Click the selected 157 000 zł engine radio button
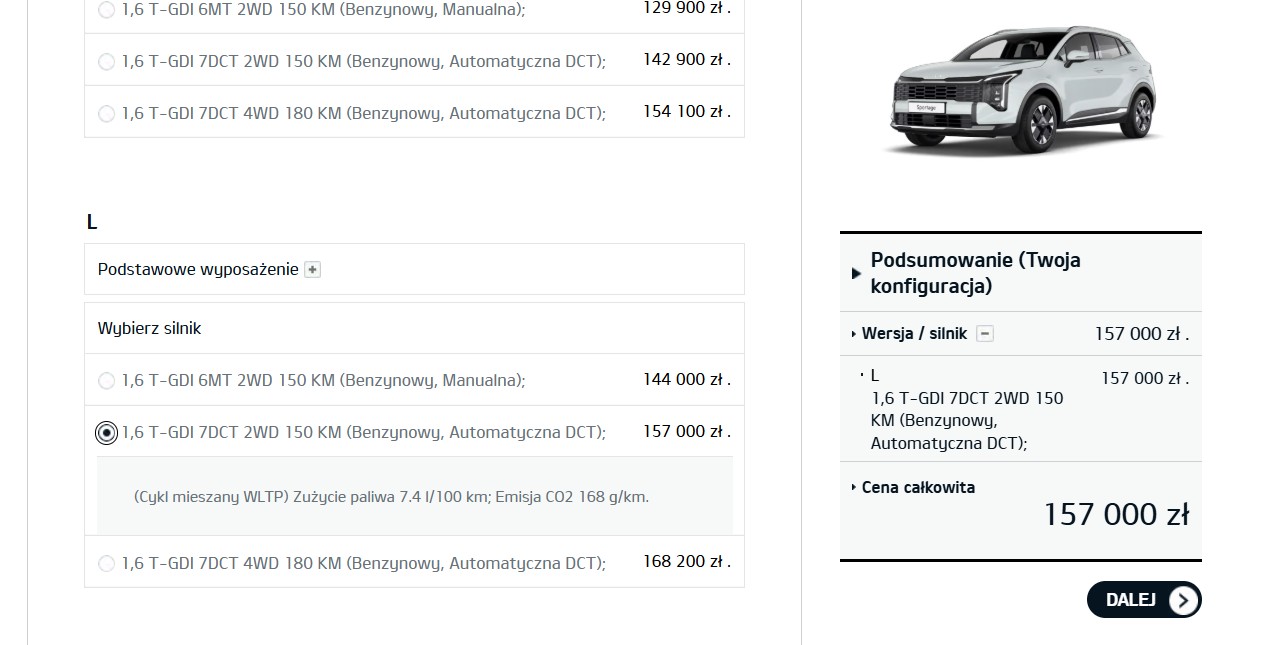 106,432
